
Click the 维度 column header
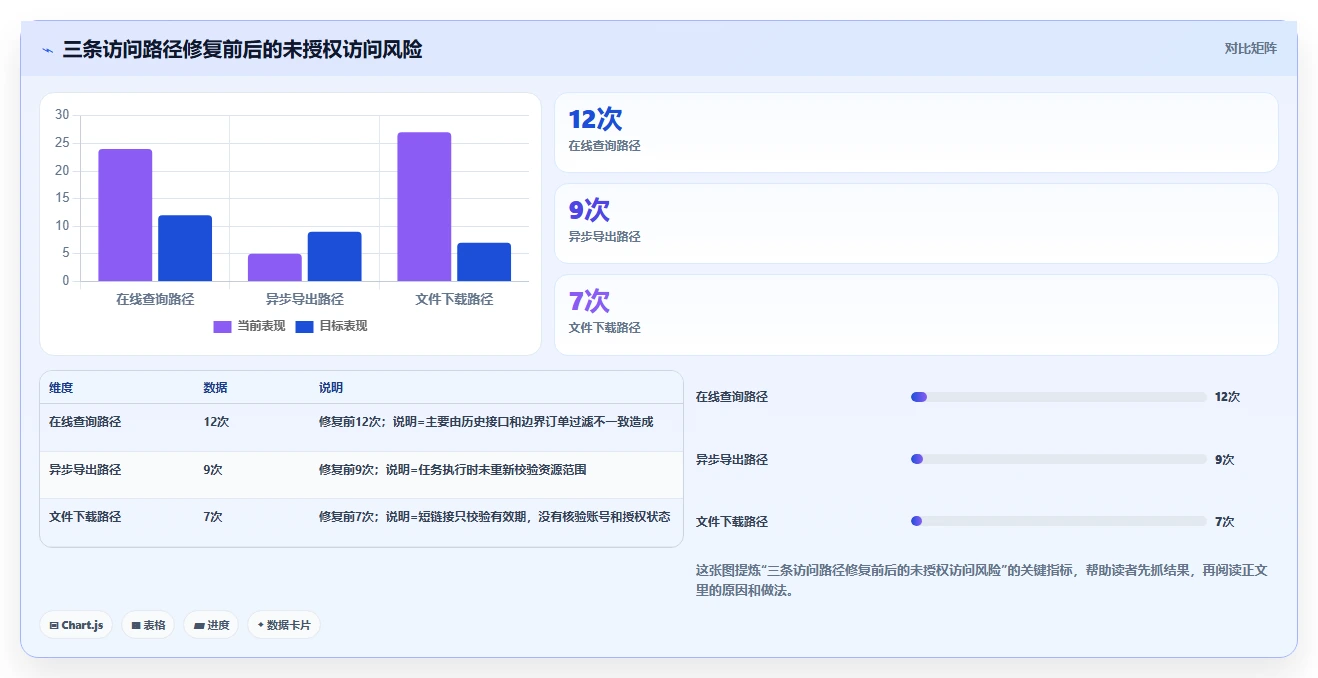(x=61, y=388)
